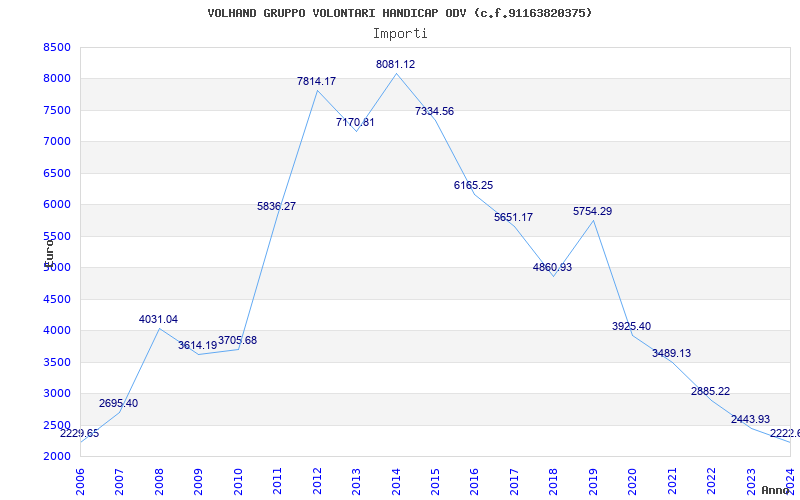Click the Anno x-axis title
Viewport: 800px width, 500px height.
click(x=775, y=491)
